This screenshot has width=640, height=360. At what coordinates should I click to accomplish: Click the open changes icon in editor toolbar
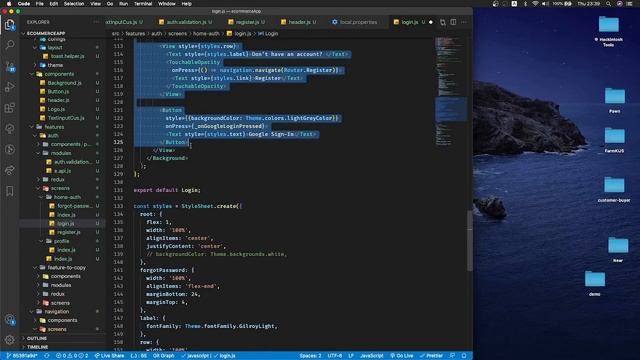click(x=443, y=22)
